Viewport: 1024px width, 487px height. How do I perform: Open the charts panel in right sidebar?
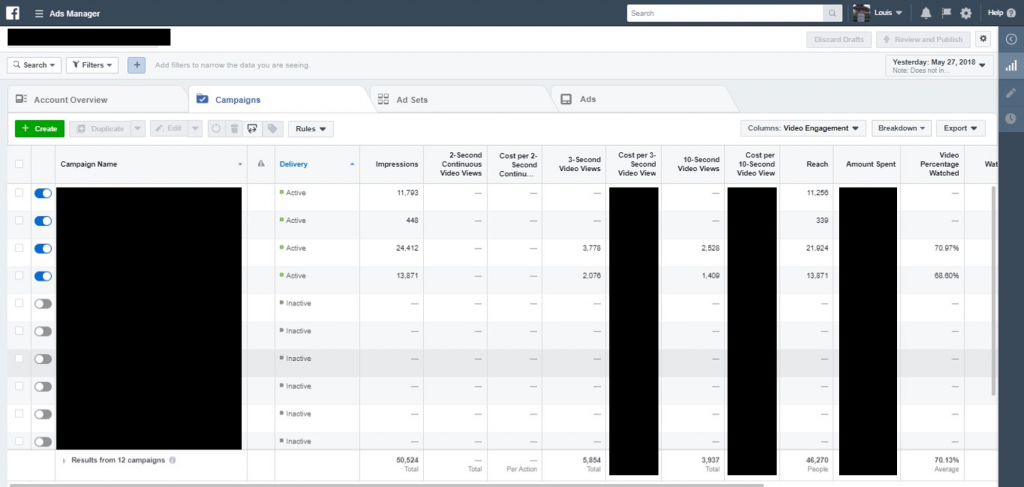[1011, 66]
